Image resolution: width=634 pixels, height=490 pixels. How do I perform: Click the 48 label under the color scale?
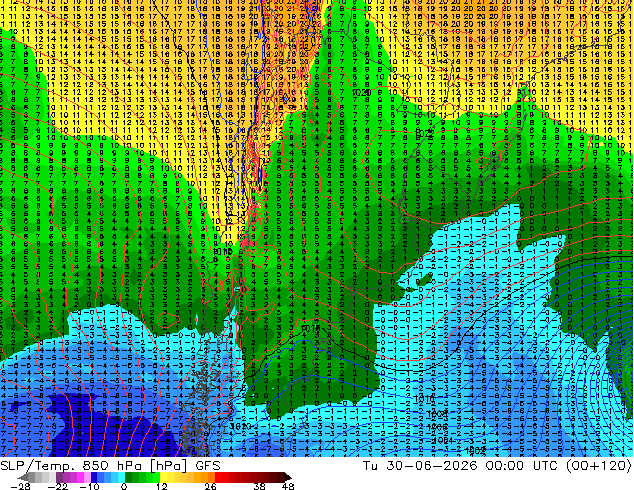coord(288,486)
